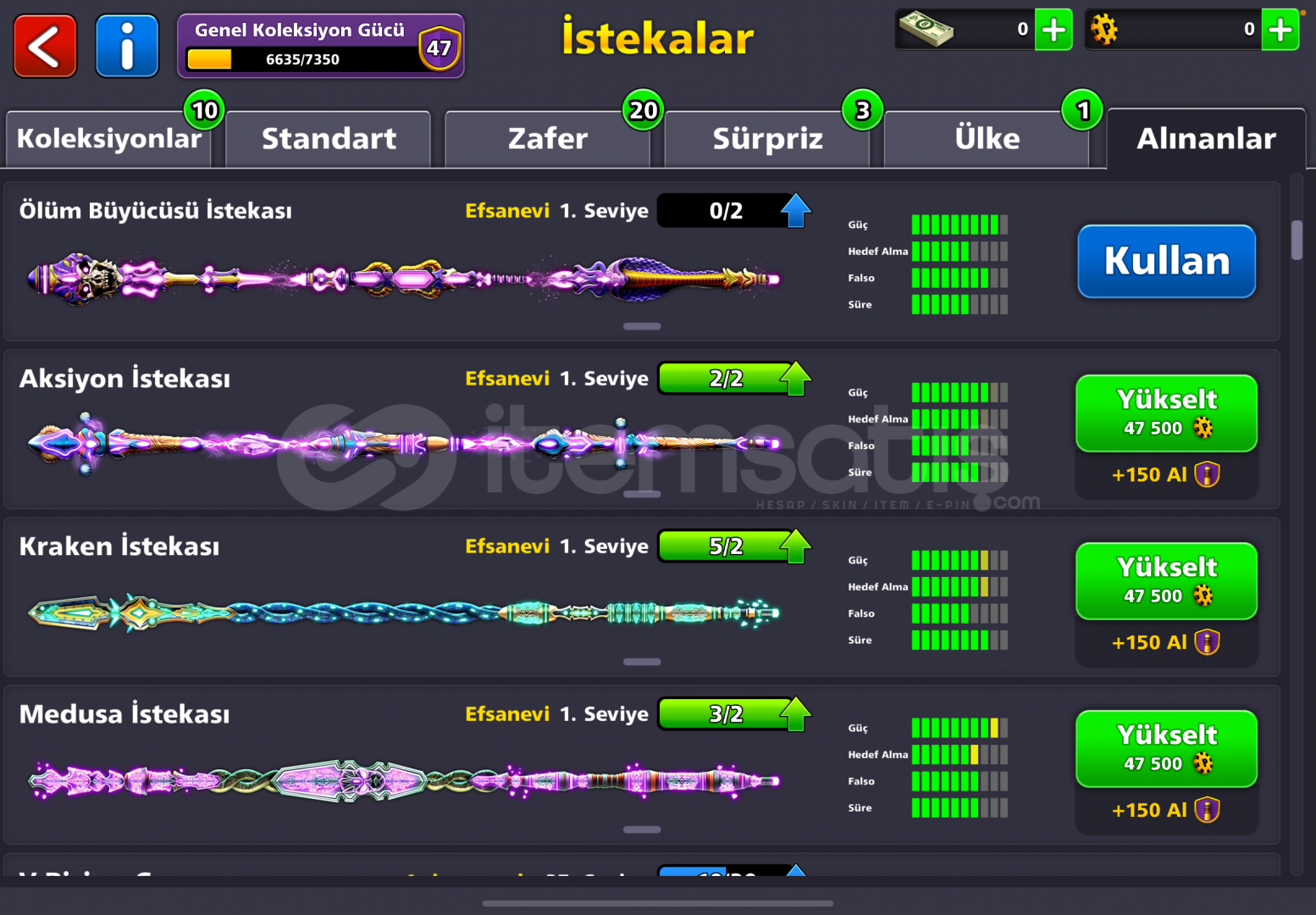The image size is (1316, 915).
Task: Tap the green upgrade arrow on Kraken İstekası
Action: coord(795,546)
